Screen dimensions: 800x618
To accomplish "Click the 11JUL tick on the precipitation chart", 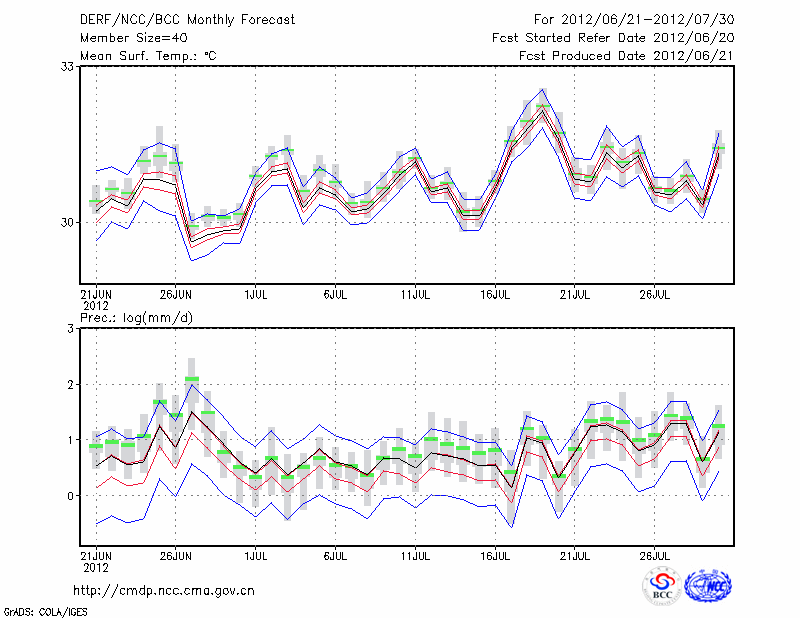I will point(416,552).
